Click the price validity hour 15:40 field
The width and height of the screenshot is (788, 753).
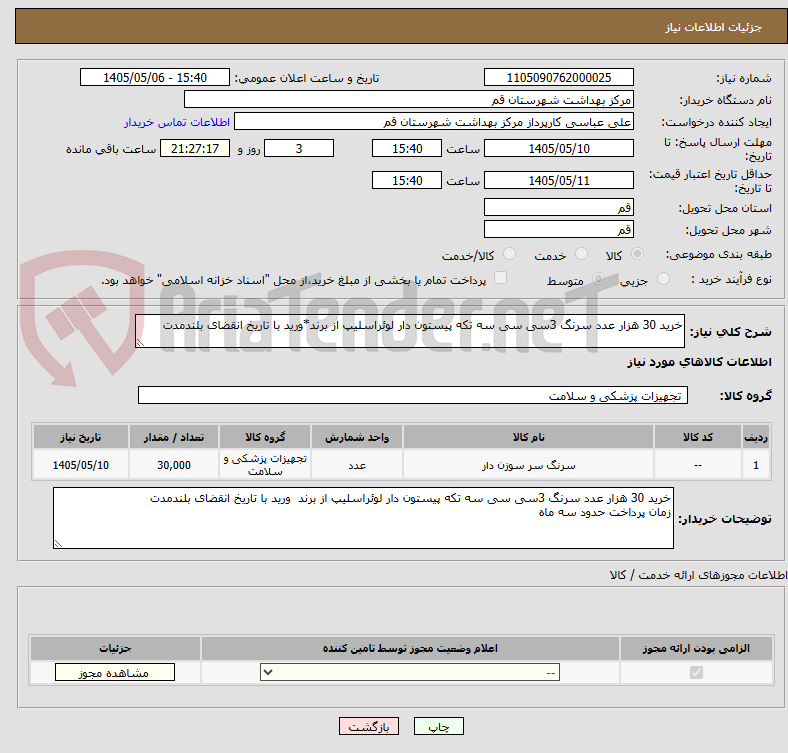pyautogui.click(x=407, y=180)
